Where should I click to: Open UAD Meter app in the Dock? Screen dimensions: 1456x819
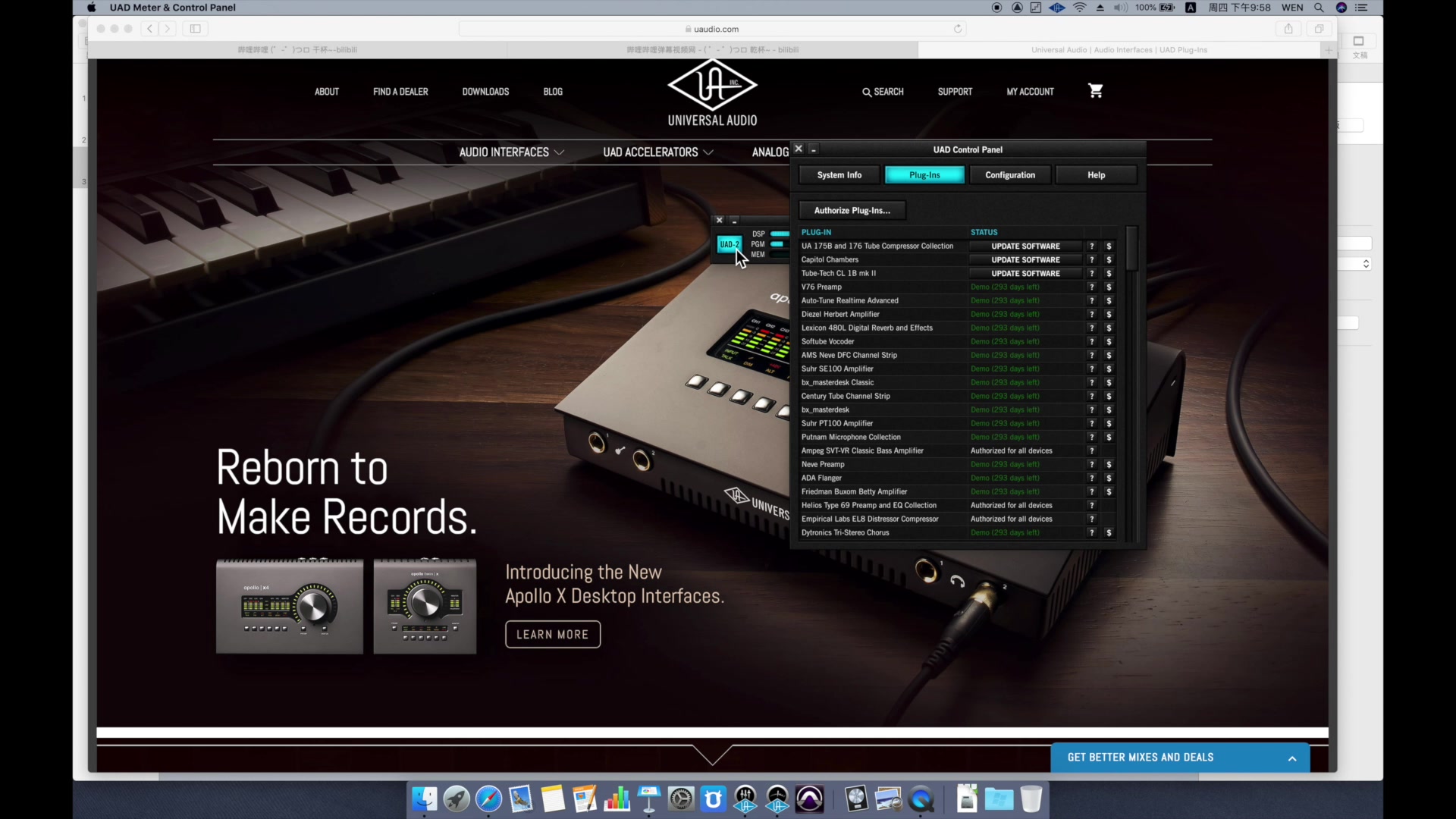tap(777, 799)
